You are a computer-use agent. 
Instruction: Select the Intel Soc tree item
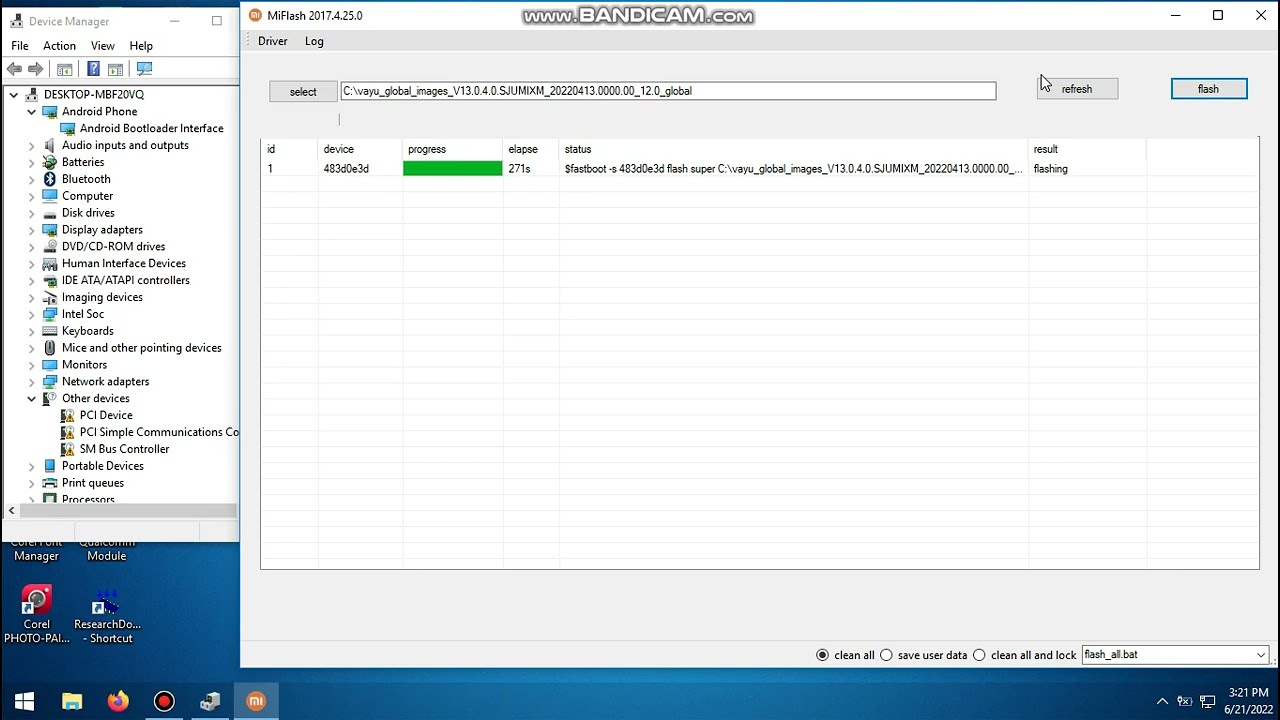pos(83,314)
